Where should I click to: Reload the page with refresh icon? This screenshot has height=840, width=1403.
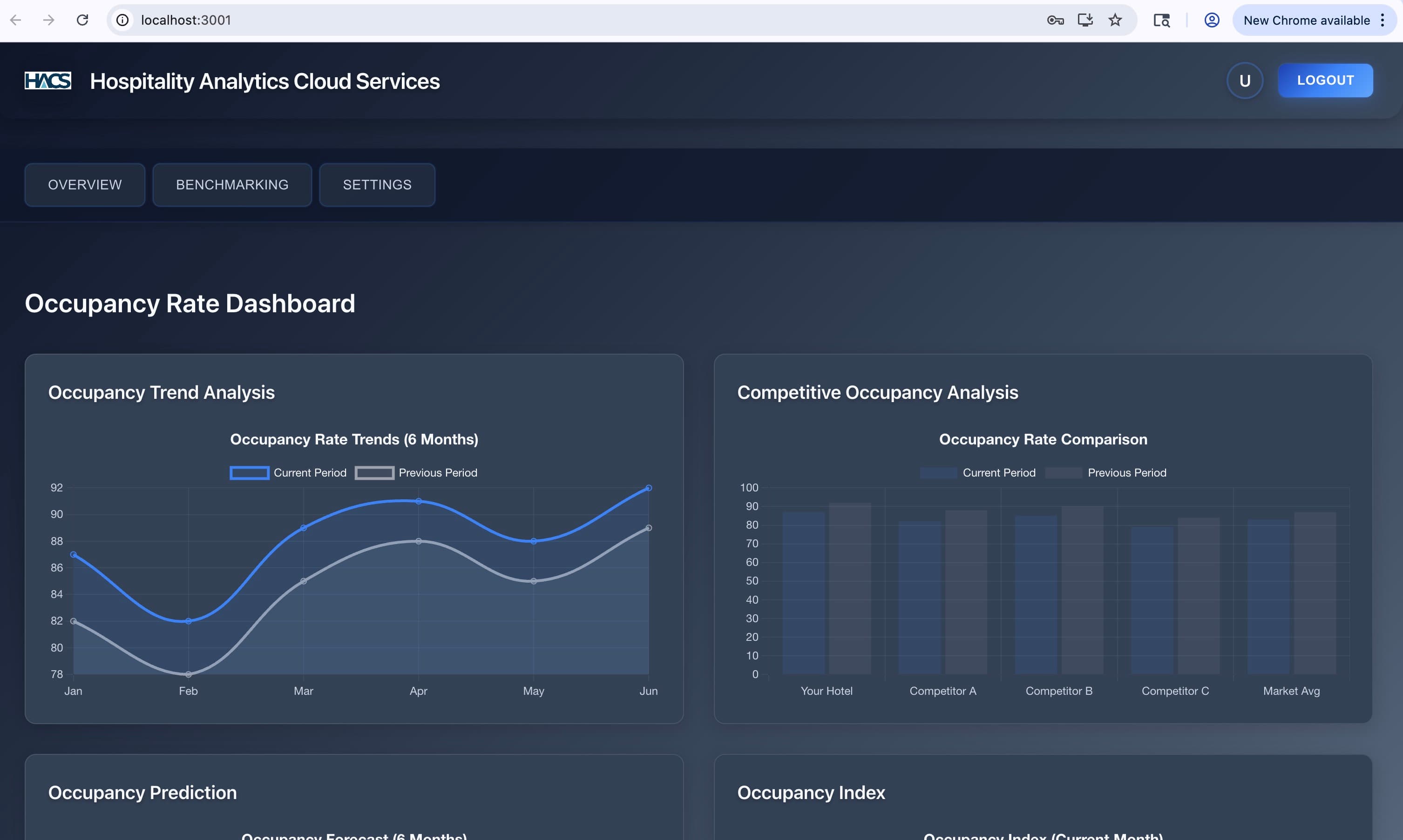click(x=83, y=20)
